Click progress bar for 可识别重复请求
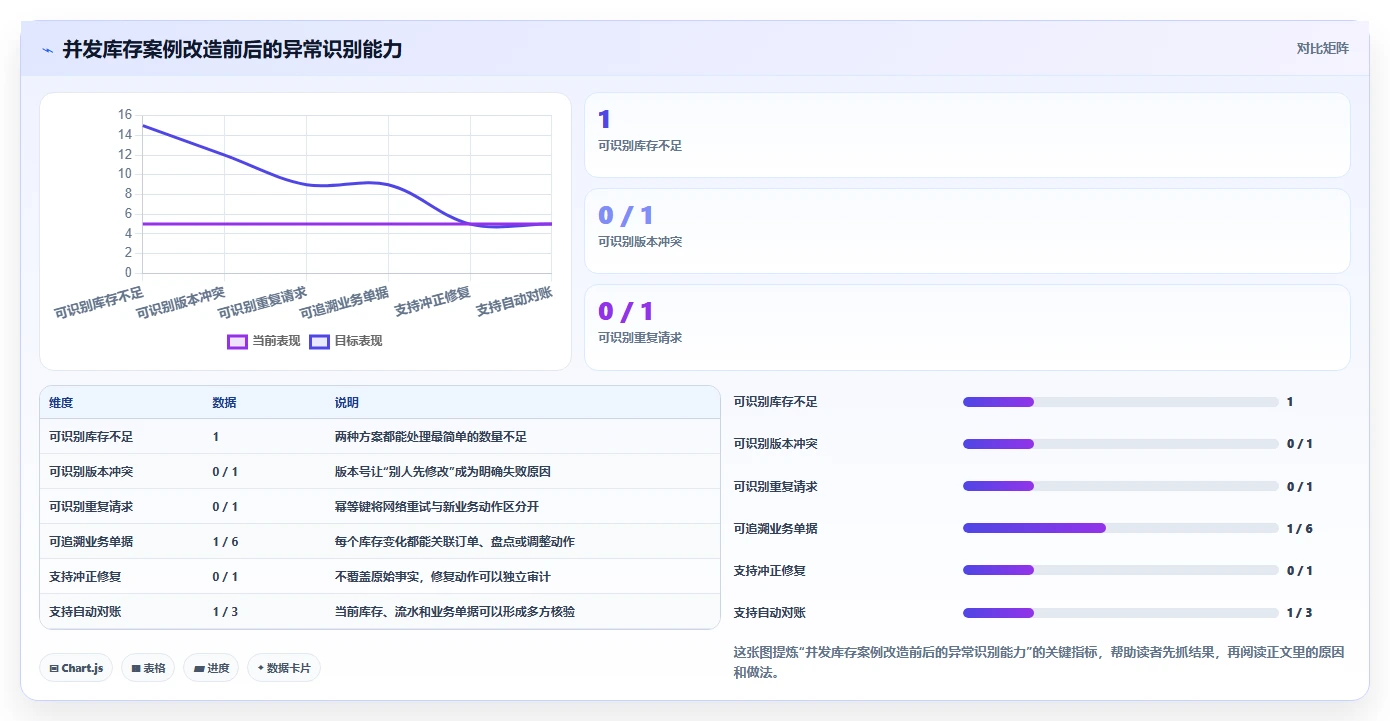The height and width of the screenshot is (721, 1390). (1120, 486)
